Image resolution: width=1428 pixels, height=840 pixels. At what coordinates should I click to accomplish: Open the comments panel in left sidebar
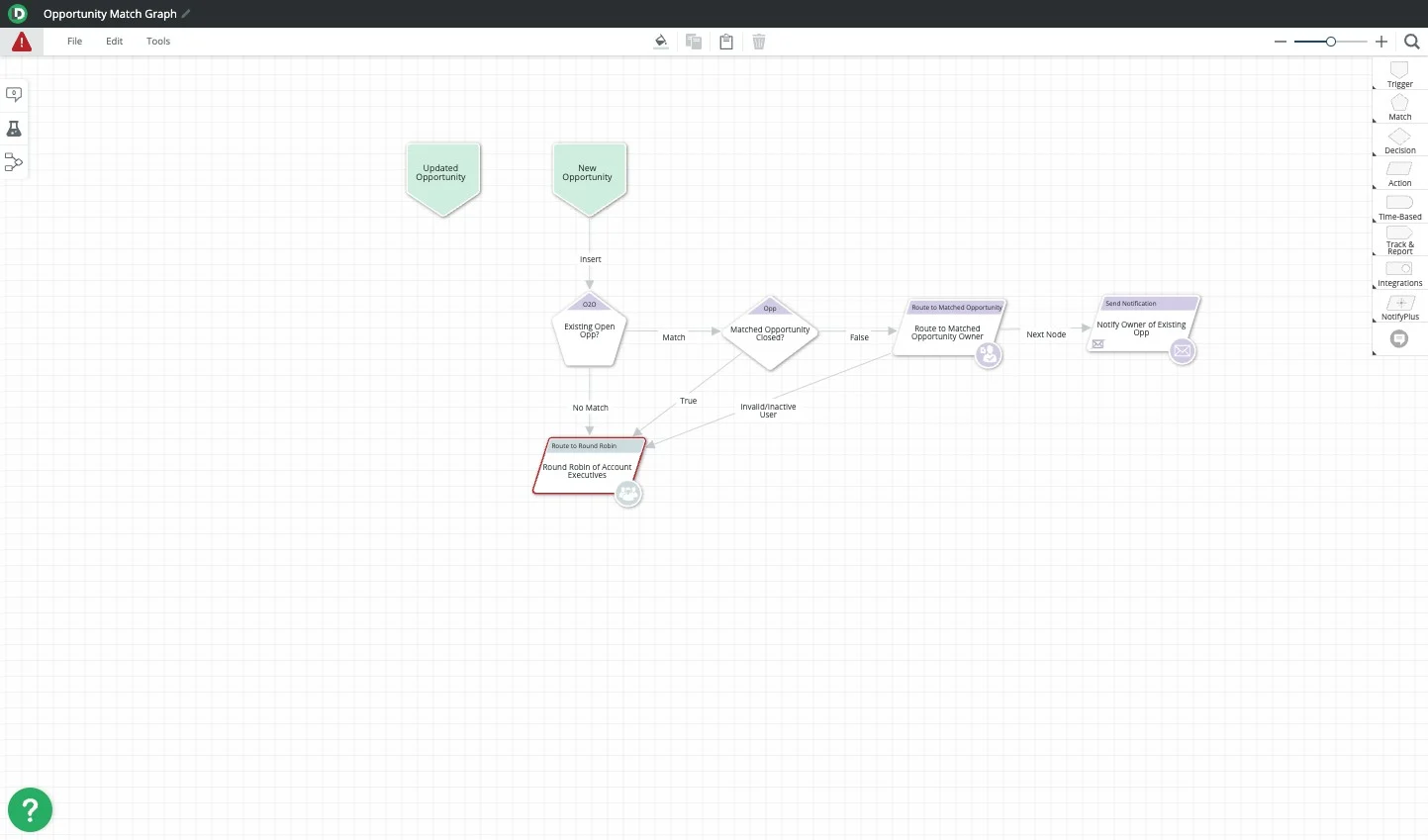pyautogui.click(x=14, y=94)
